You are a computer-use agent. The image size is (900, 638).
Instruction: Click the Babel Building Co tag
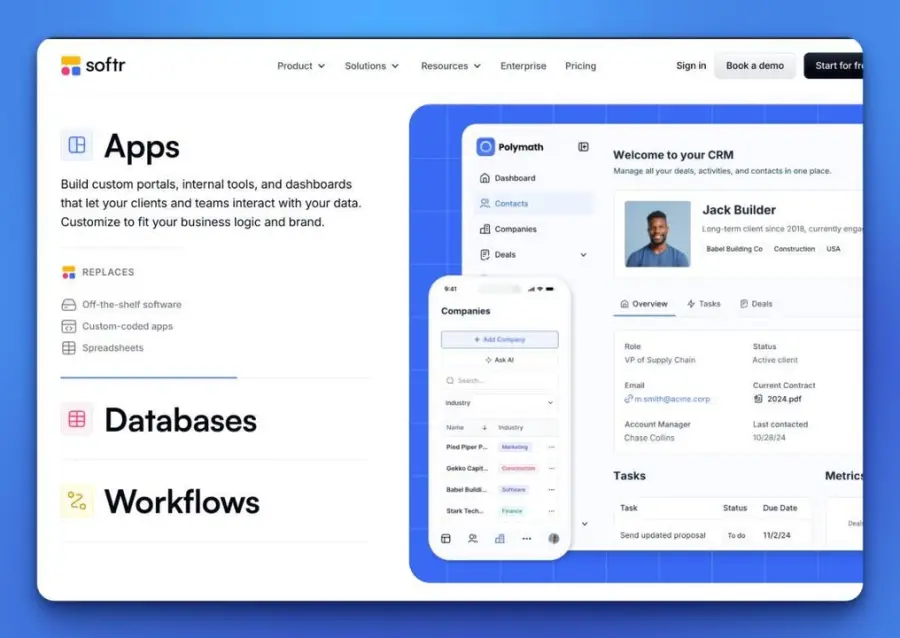(734, 249)
